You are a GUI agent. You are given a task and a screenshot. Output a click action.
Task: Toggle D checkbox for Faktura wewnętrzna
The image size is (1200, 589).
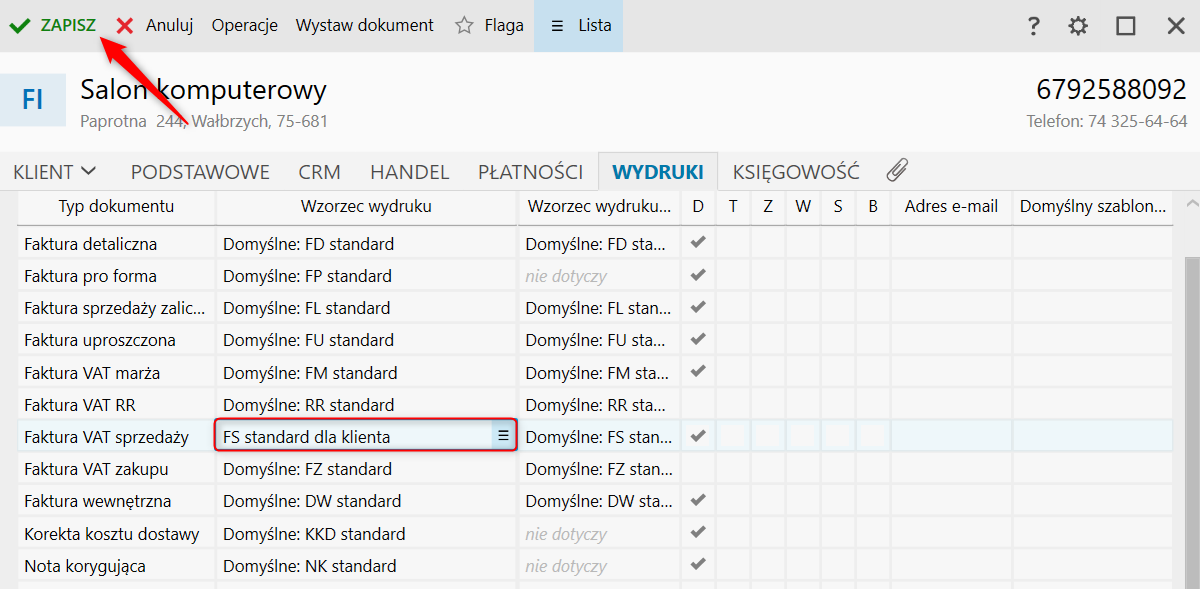[x=698, y=500]
